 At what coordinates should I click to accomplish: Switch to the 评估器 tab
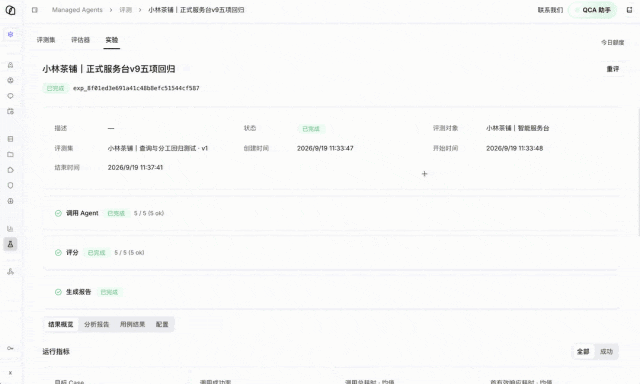point(80,40)
